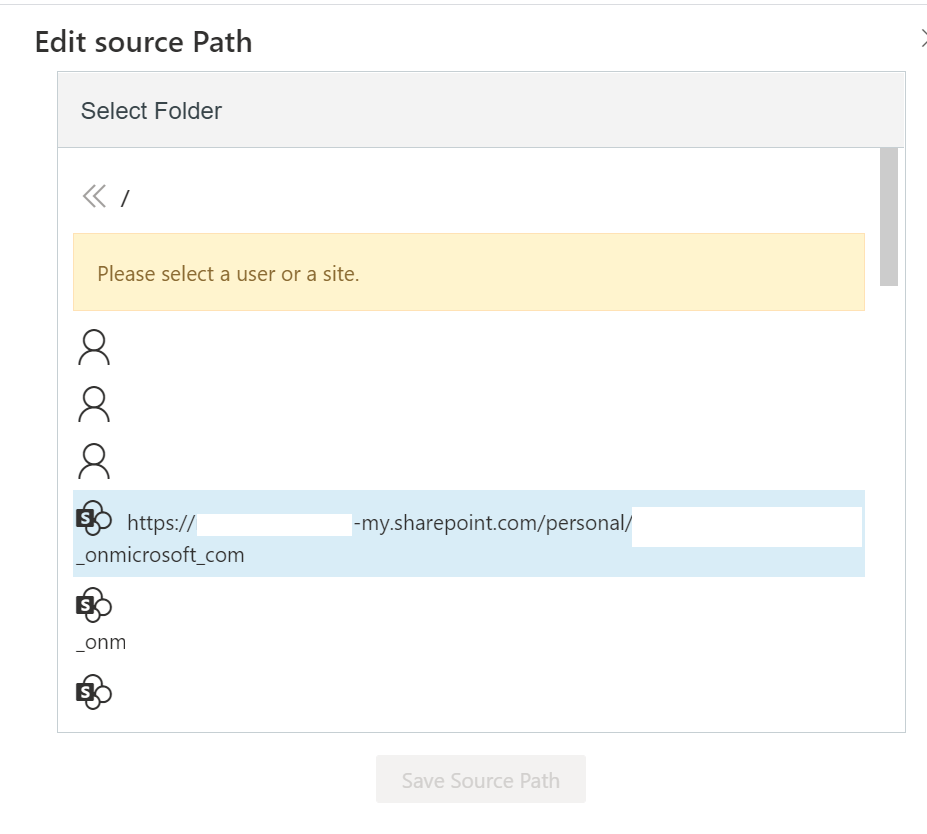The height and width of the screenshot is (834, 927).
Task: Click SharePoint icon above _onm text
Action: pyautogui.click(x=94, y=605)
